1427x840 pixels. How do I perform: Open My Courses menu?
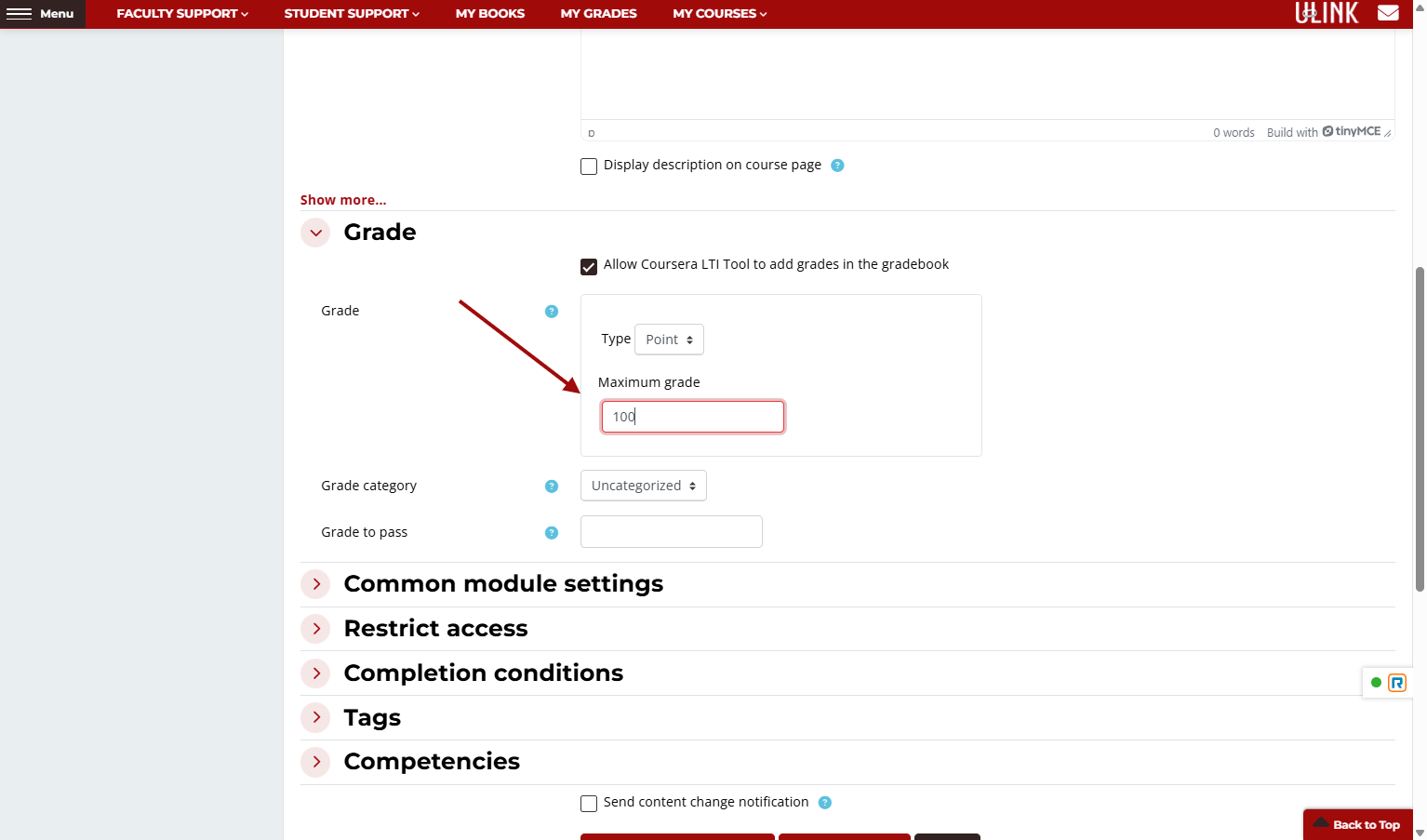tap(720, 14)
